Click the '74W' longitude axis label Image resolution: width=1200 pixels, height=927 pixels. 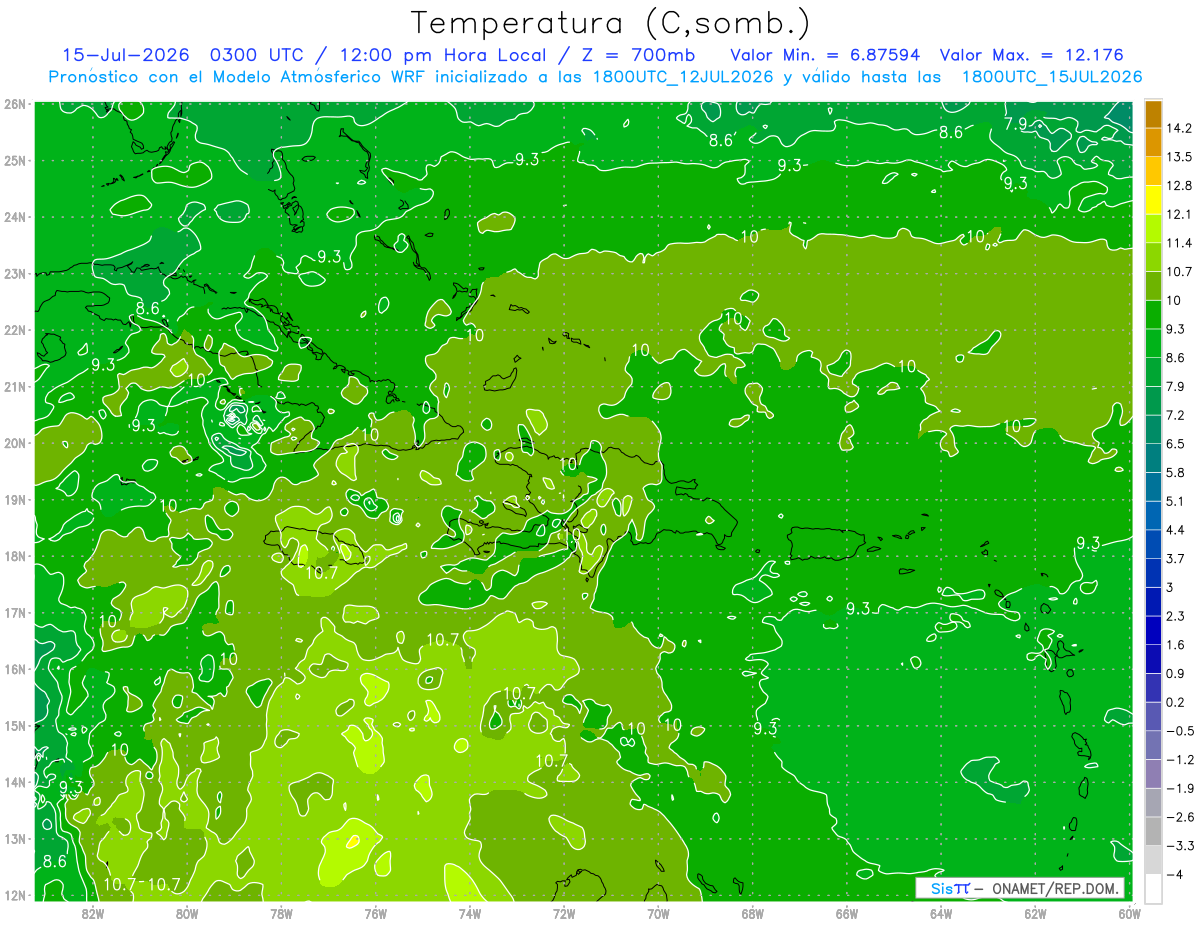click(470, 913)
